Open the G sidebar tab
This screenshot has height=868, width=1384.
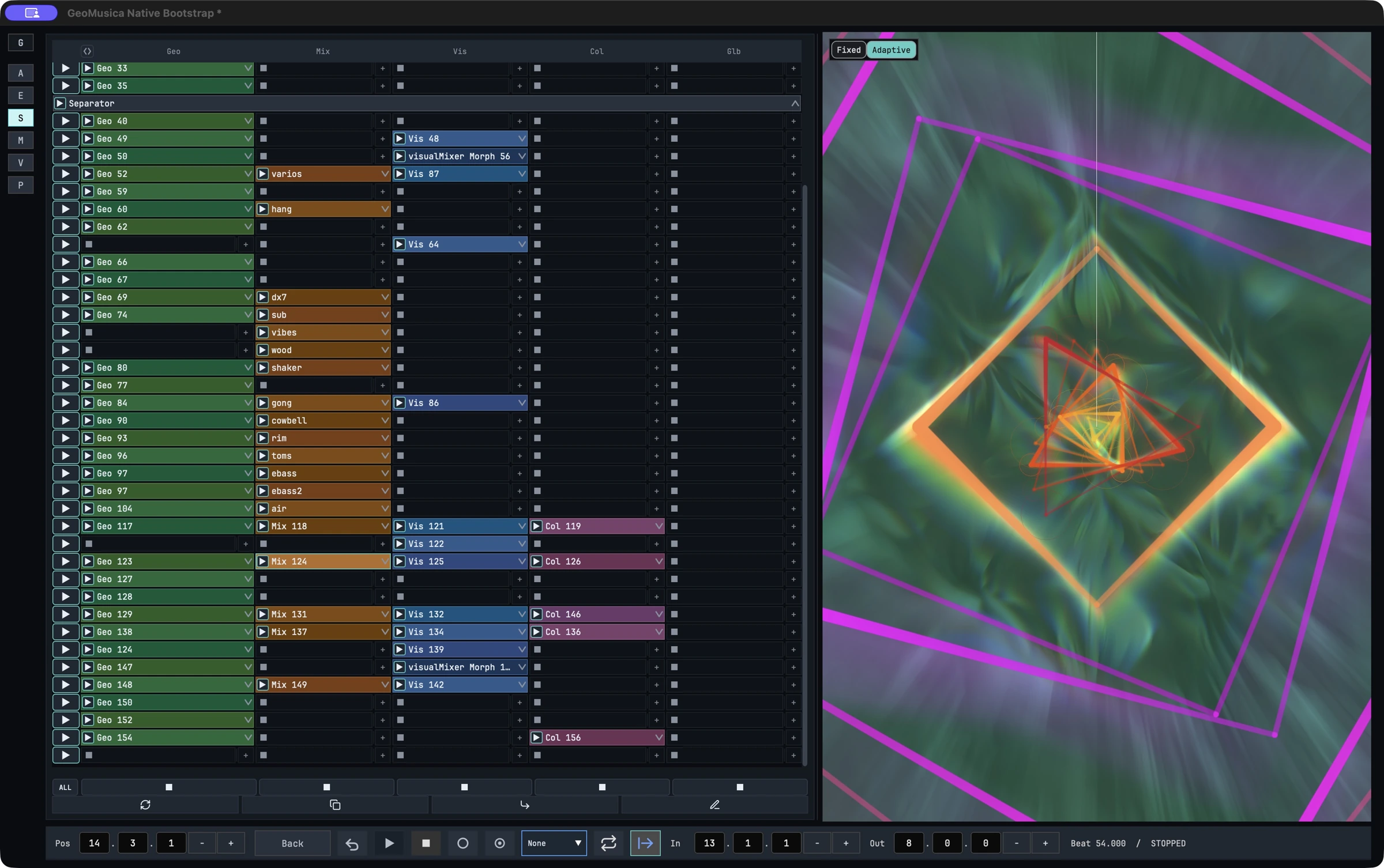pyautogui.click(x=21, y=43)
